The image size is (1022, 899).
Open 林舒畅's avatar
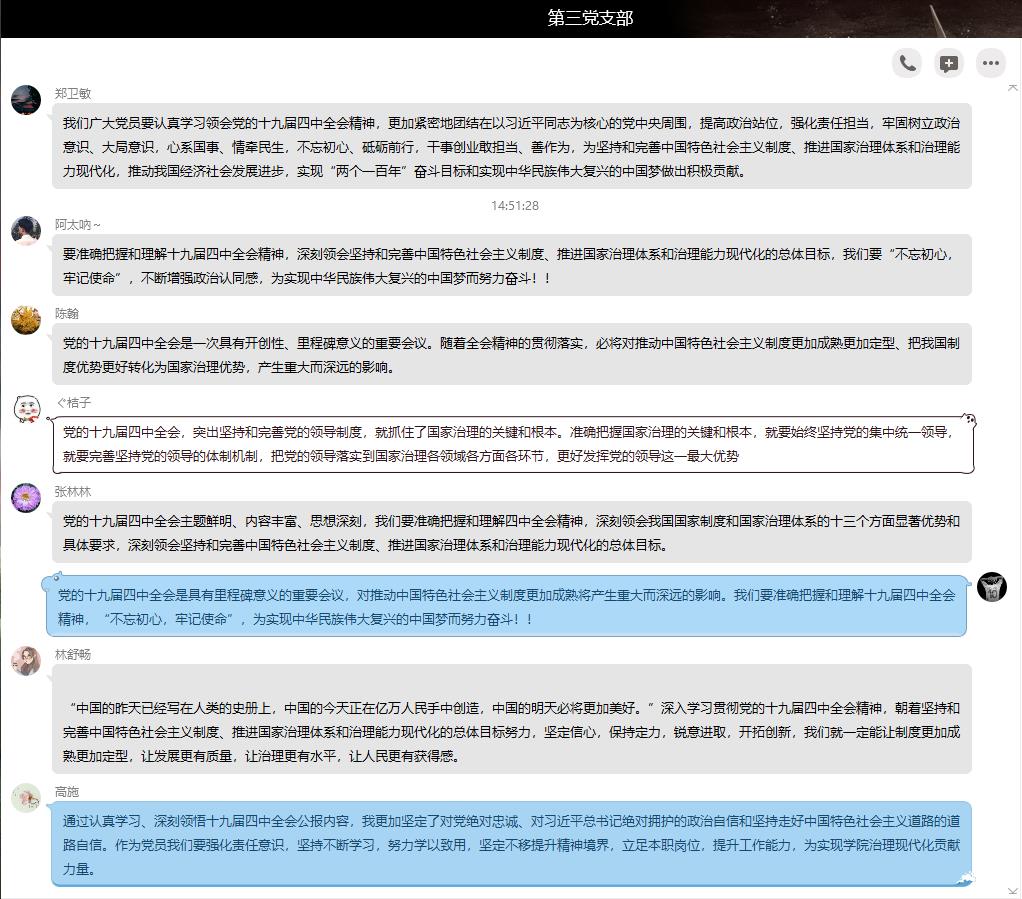click(x=26, y=660)
